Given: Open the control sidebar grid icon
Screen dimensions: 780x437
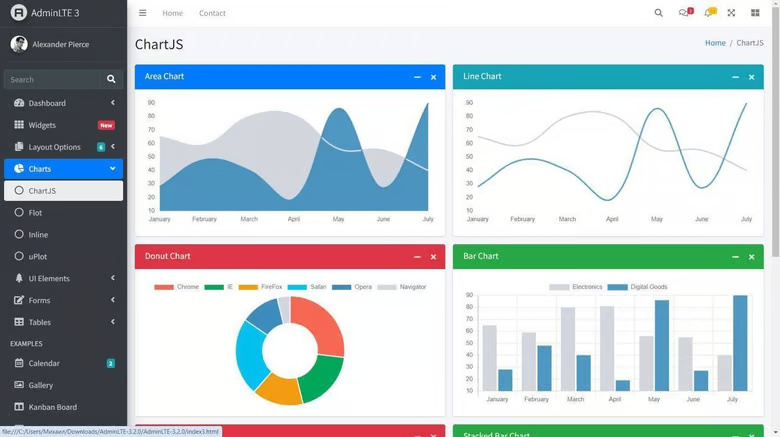Looking at the screenshot, I should click(755, 13).
